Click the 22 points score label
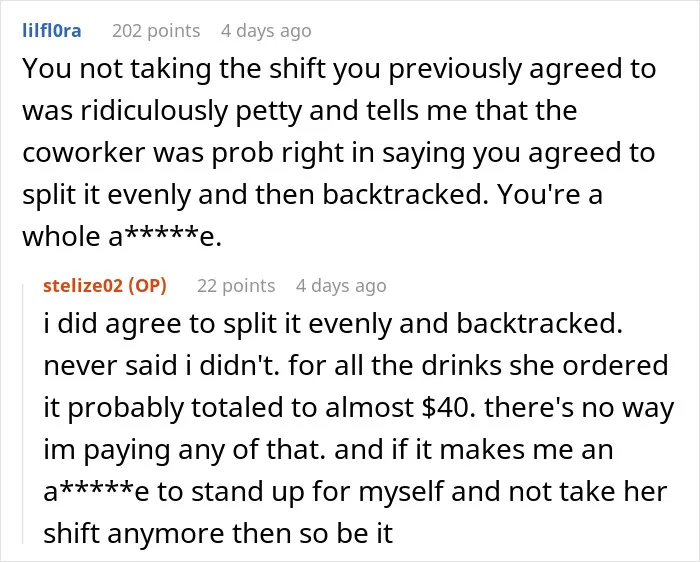 point(236,286)
